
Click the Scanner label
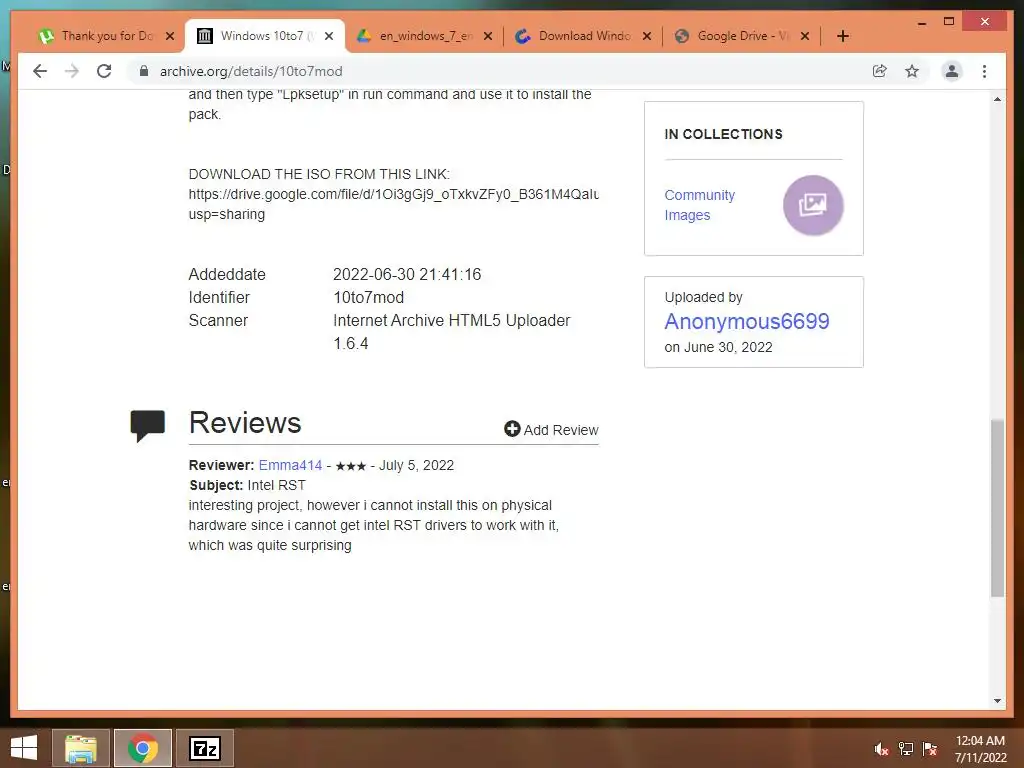click(218, 321)
